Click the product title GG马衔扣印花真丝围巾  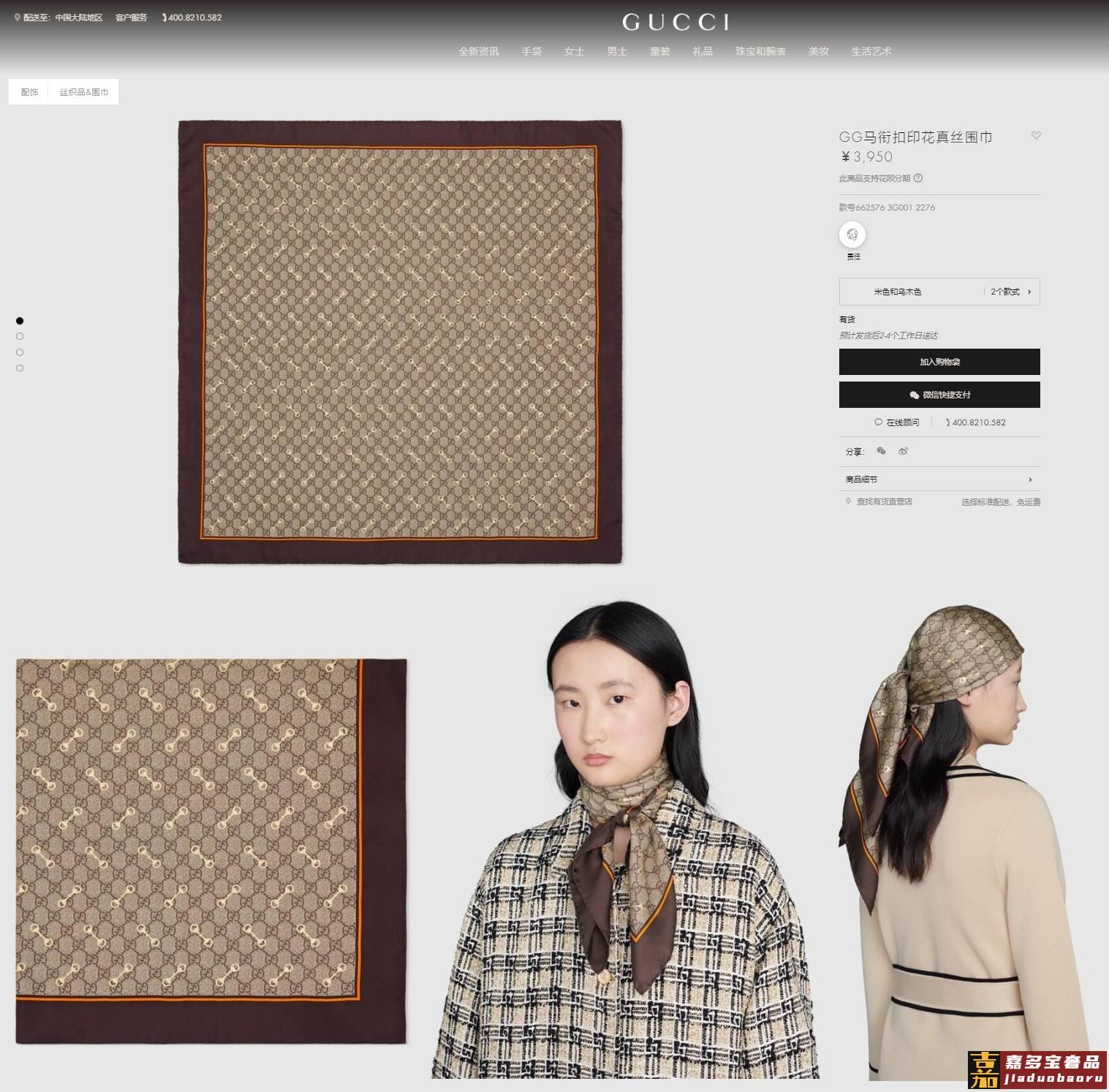click(x=915, y=137)
